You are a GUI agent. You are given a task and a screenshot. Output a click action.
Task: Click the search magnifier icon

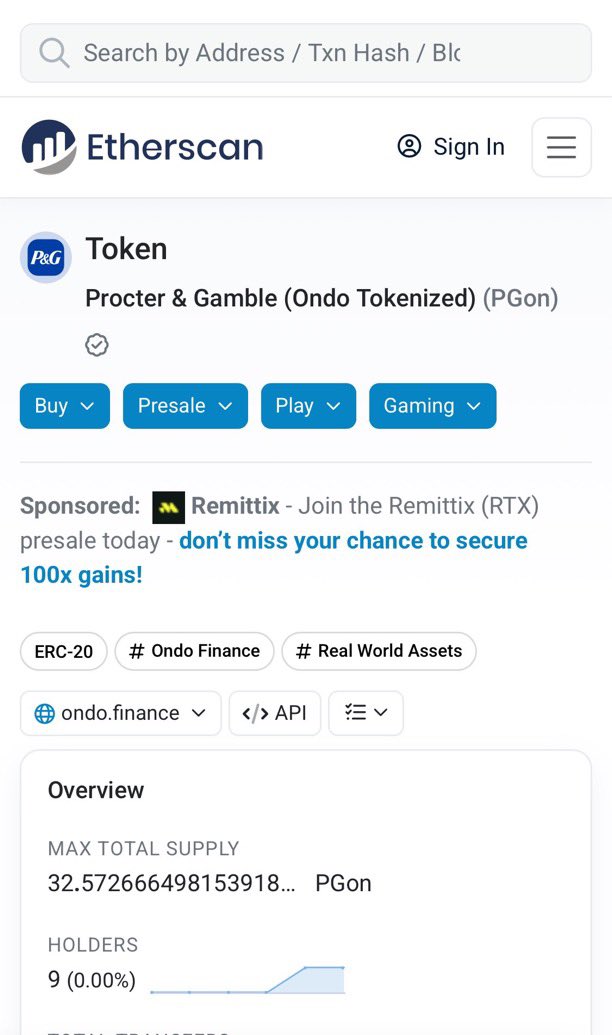pos(54,53)
